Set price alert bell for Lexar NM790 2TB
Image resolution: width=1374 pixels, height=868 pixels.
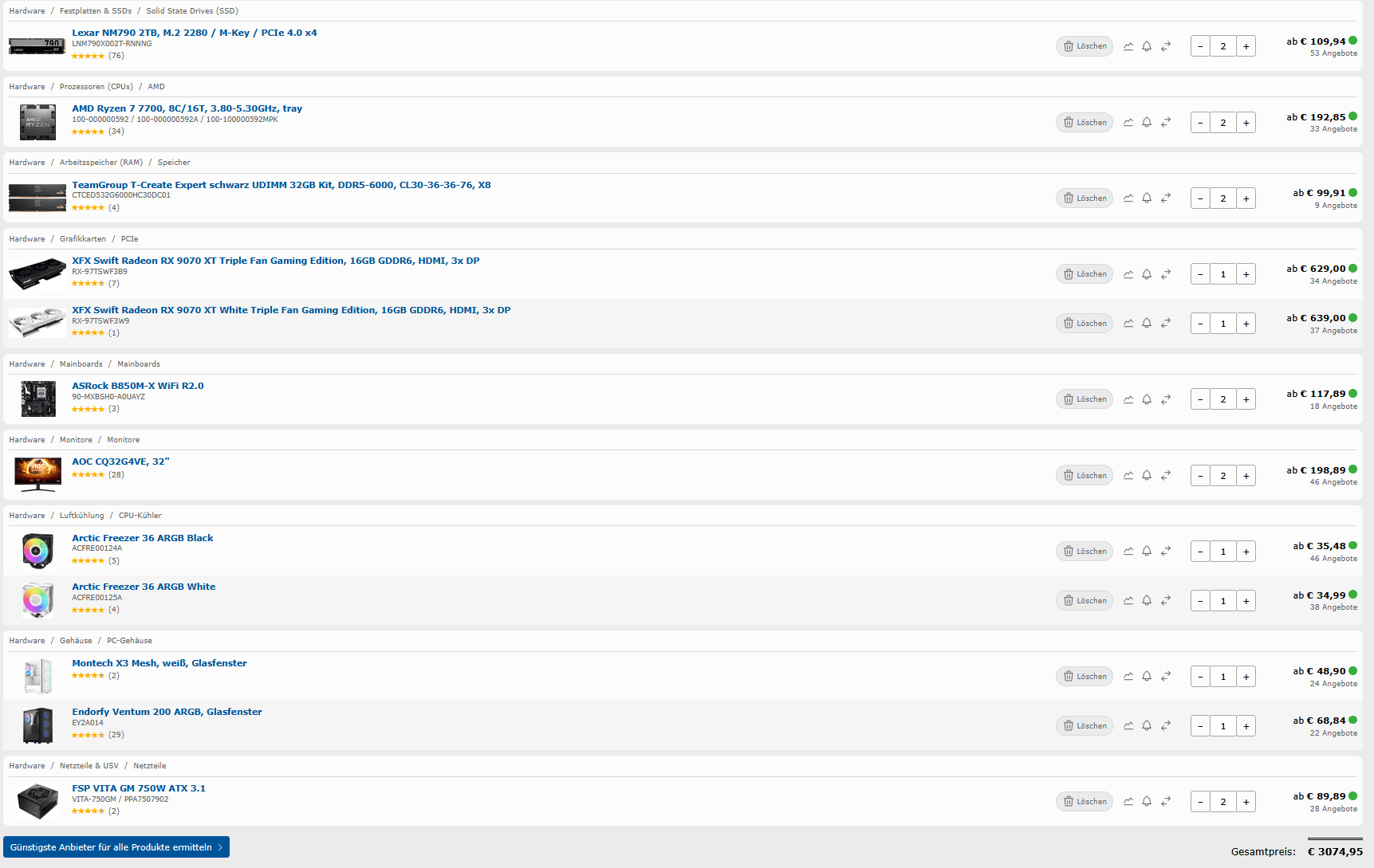[x=1147, y=46]
